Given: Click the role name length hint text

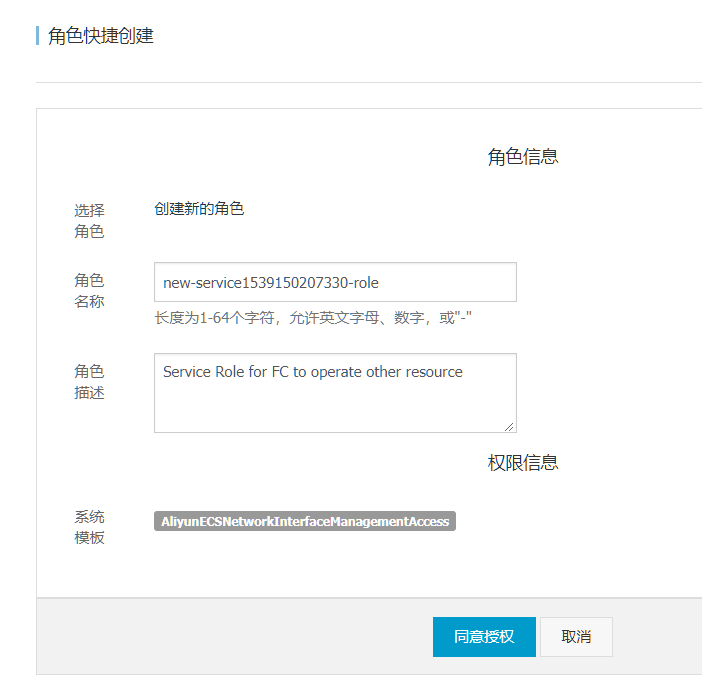Looking at the screenshot, I should pyautogui.click(x=313, y=318).
